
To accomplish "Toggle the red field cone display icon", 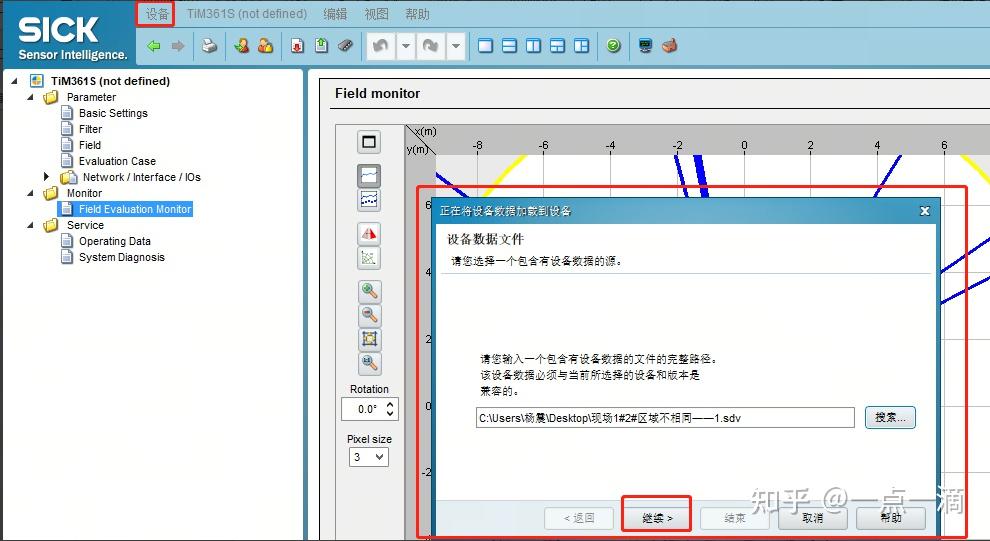I will [369, 234].
